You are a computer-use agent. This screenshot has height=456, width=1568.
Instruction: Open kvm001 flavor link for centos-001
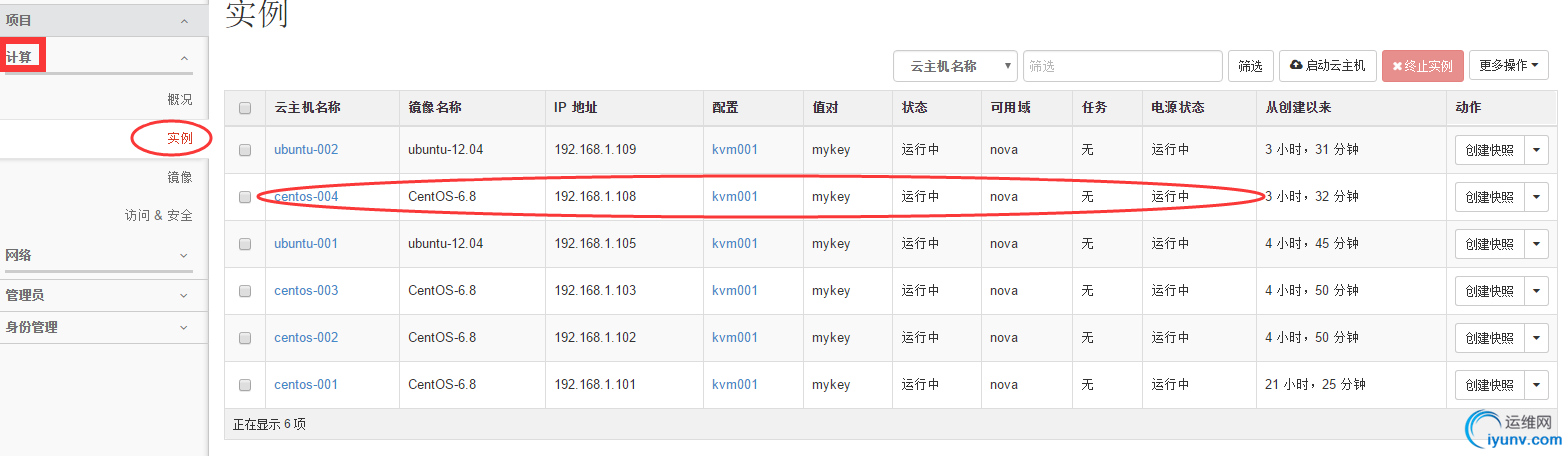coord(735,385)
